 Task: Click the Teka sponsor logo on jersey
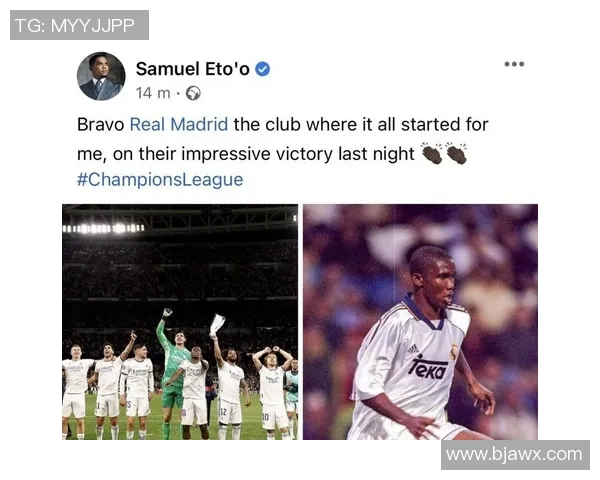coord(427,367)
